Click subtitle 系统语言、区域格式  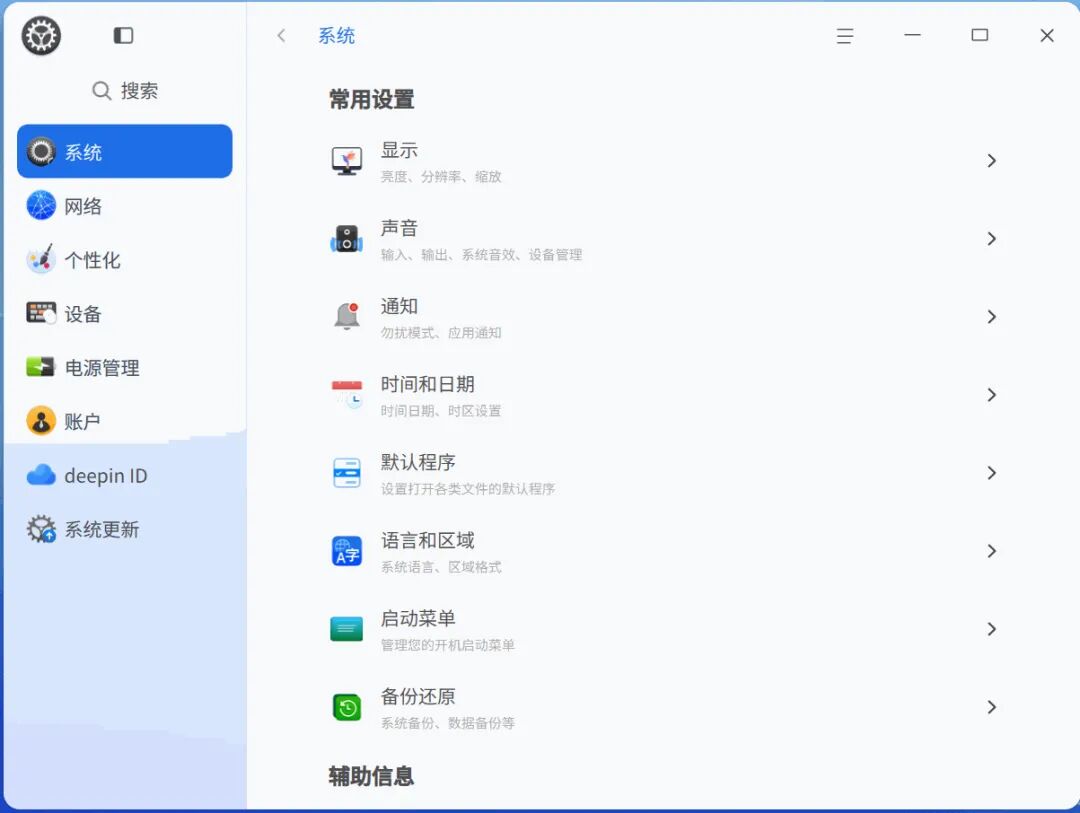click(x=441, y=567)
